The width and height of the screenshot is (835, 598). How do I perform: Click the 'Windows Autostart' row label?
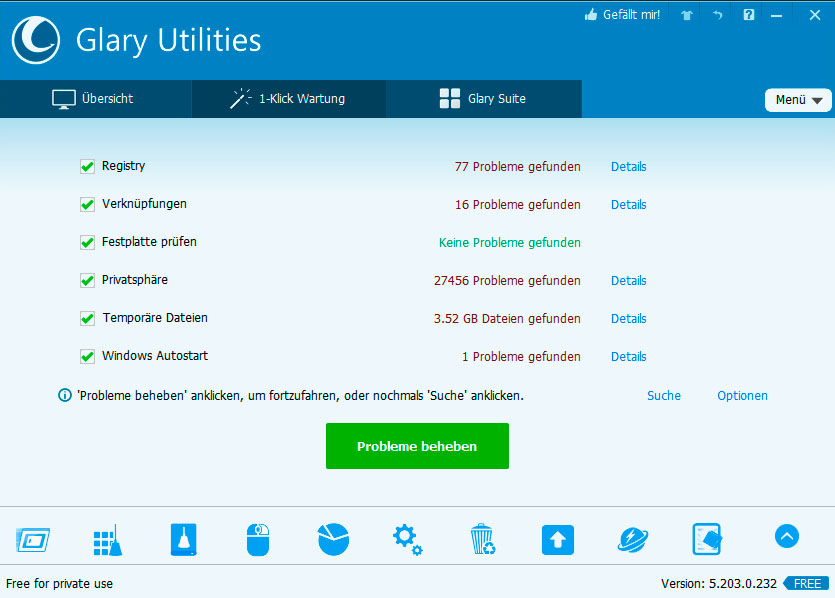point(155,356)
